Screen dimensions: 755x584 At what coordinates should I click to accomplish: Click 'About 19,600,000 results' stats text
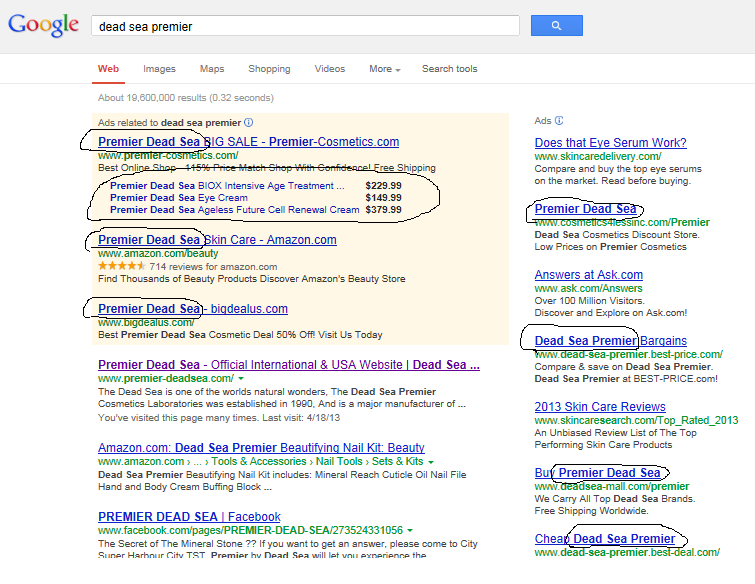click(186, 98)
